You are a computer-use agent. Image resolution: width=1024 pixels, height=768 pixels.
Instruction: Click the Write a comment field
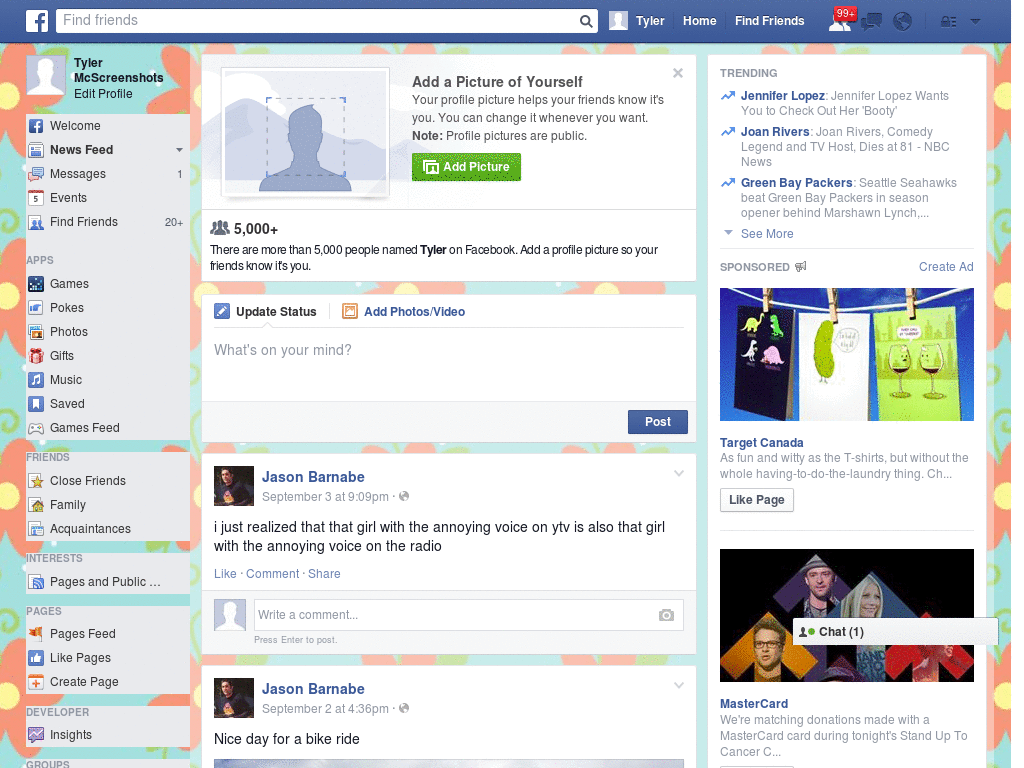pyautogui.click(x=468, y=615)
